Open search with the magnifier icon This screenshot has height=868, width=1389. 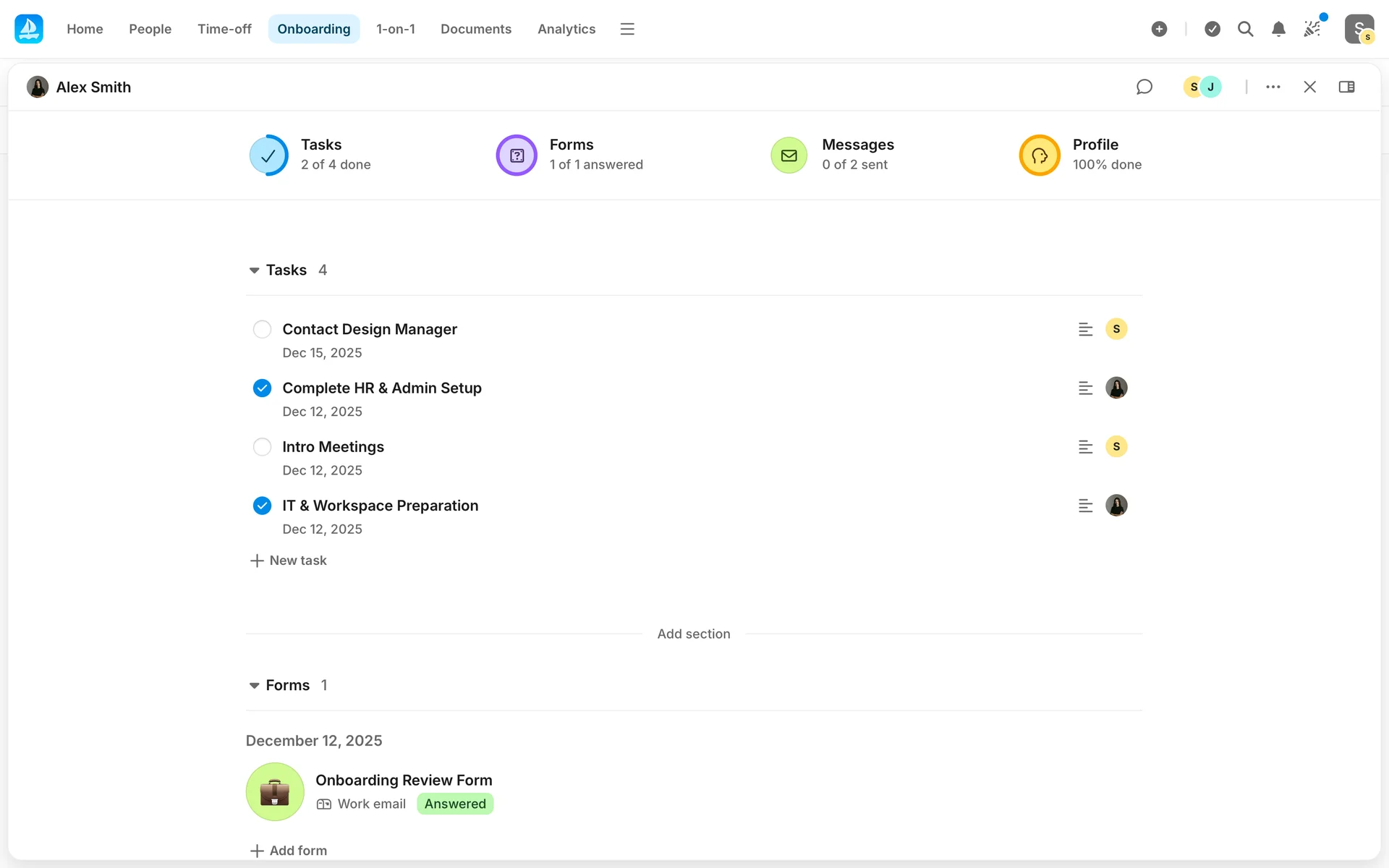tap(1245, 29)
